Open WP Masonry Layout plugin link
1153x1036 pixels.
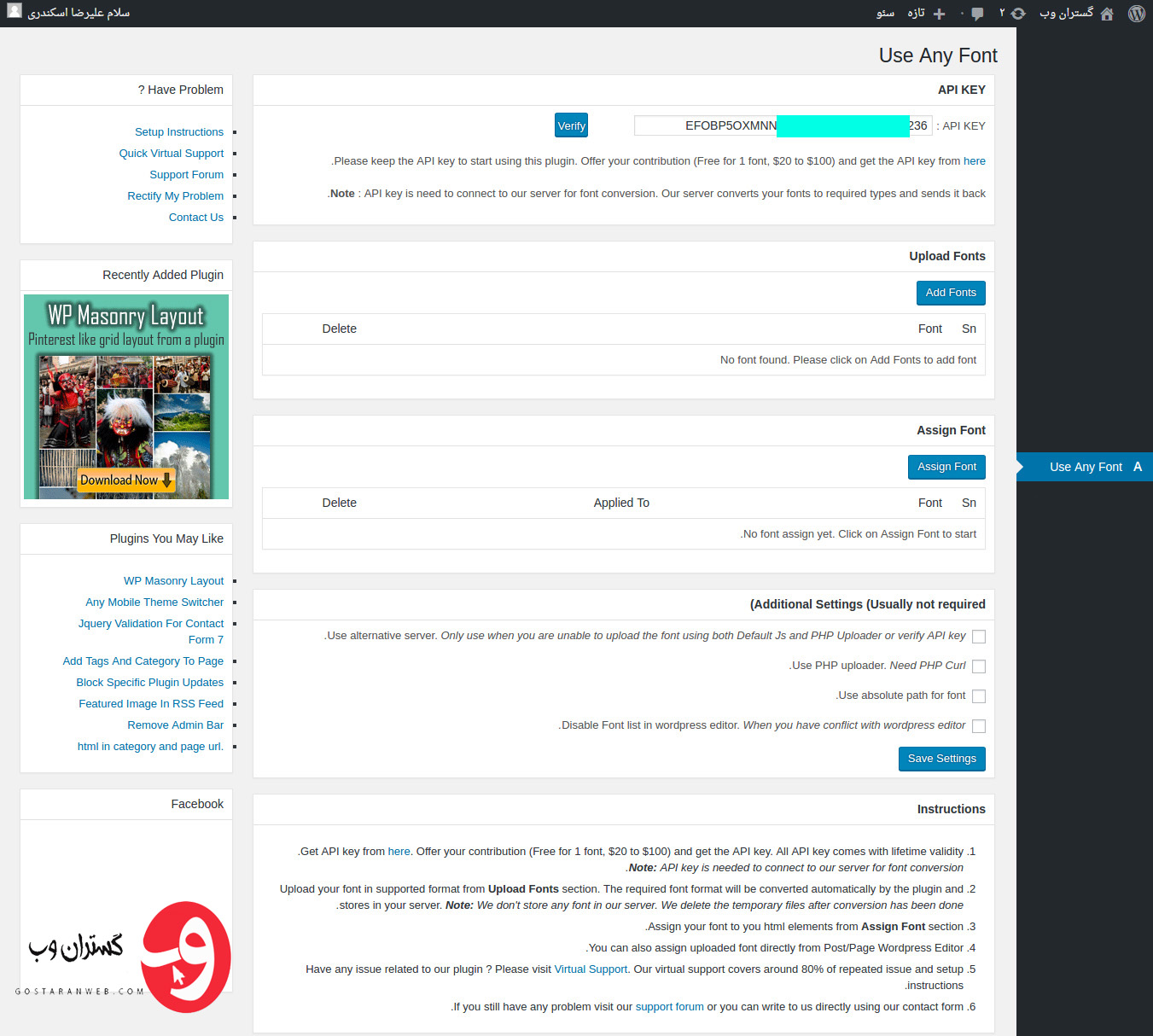click(174, 581)
